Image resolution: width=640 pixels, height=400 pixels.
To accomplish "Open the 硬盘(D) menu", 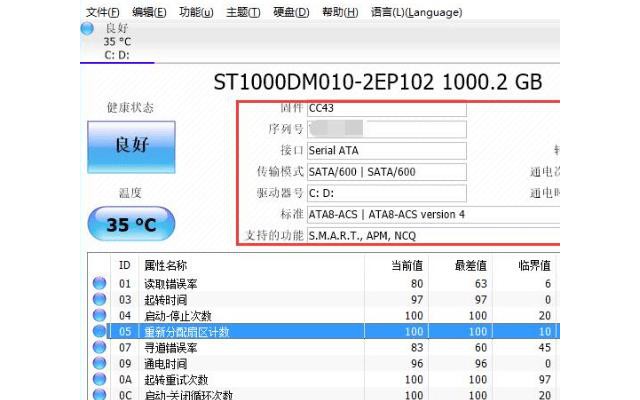I will coord(291,12).
